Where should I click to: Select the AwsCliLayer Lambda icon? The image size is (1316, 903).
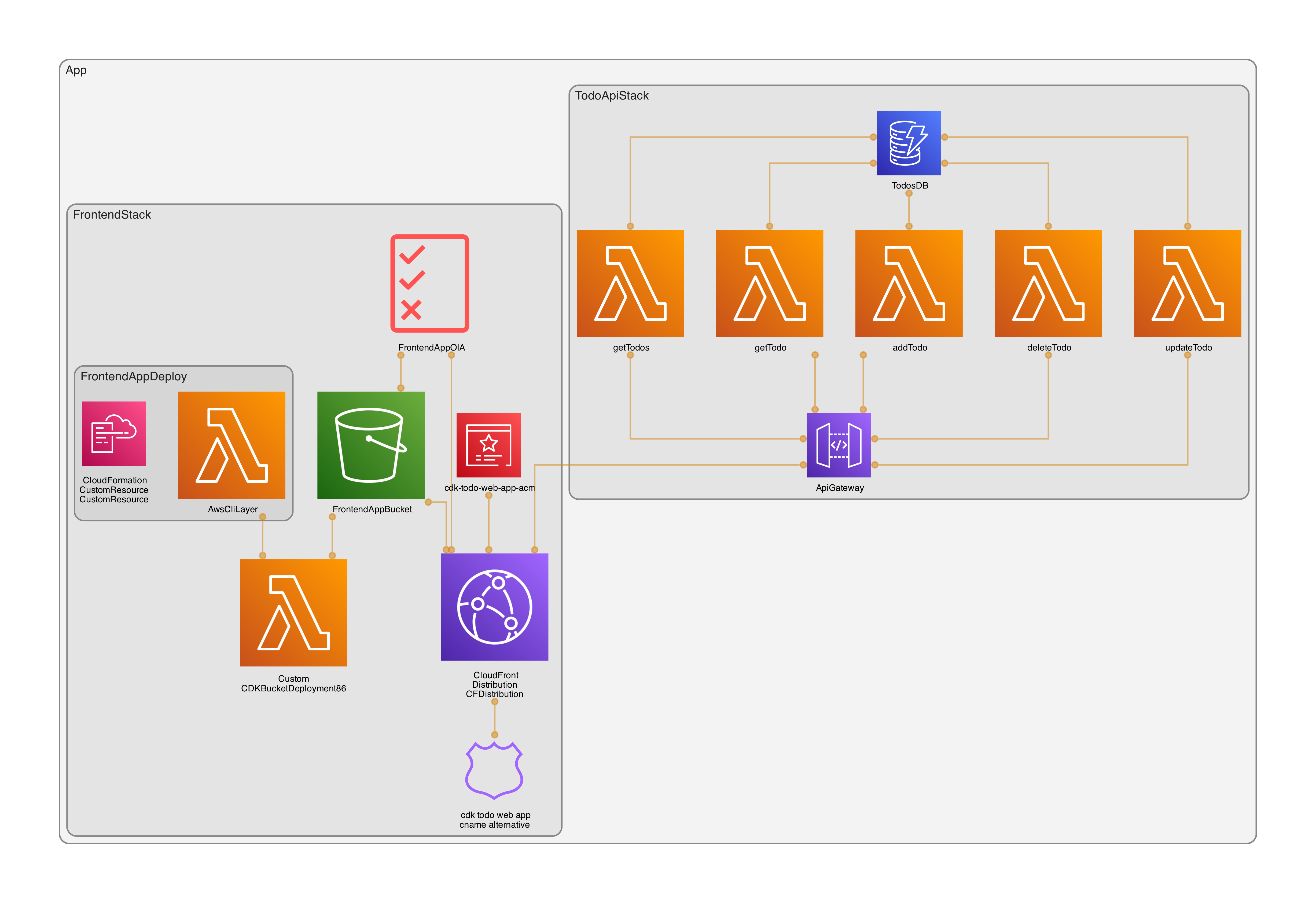point(231,445)
